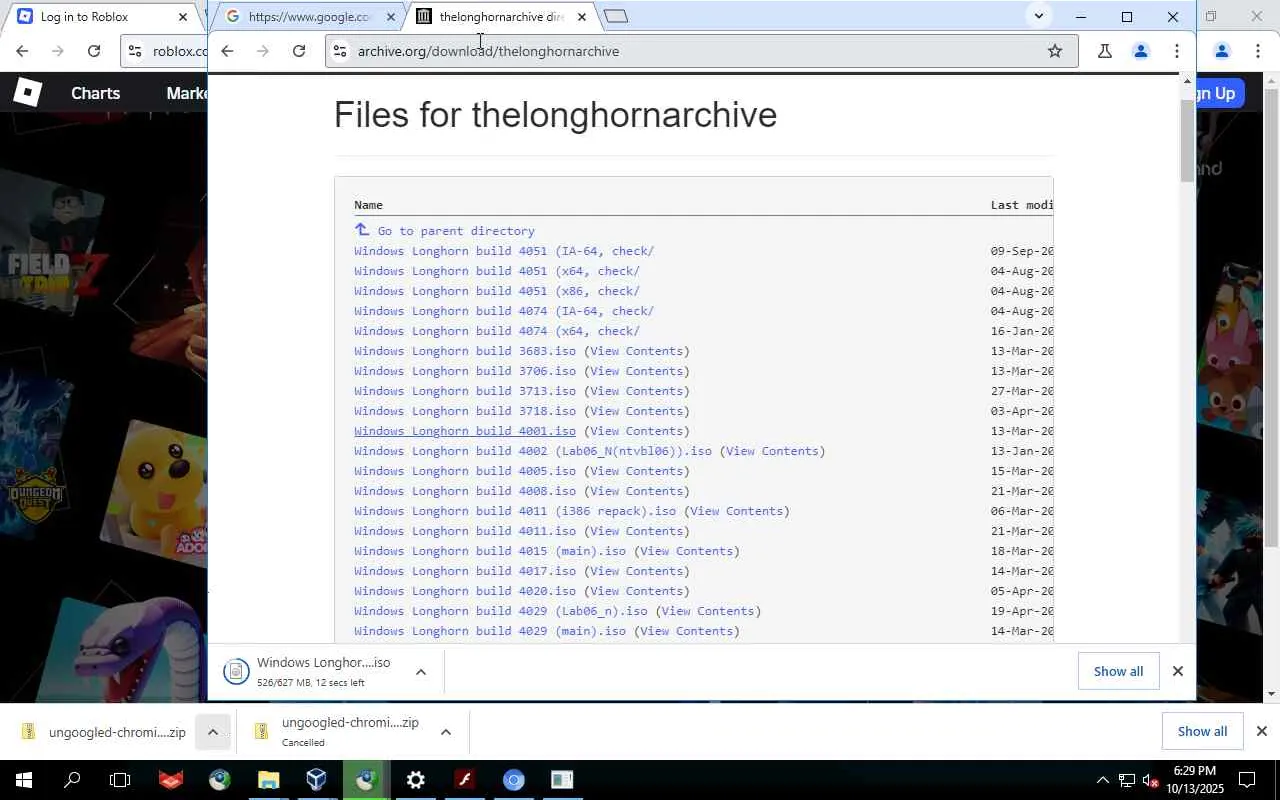Close the Log in to Roblox tab
This screenshot has width=1280, height=800.
[182, 17]
